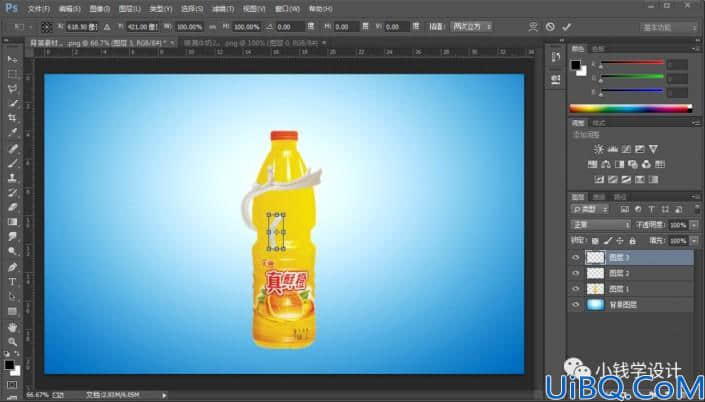Open the layer blend mode dropdown
This screenshot has height=402, width=705.
(x=600, y=225)
